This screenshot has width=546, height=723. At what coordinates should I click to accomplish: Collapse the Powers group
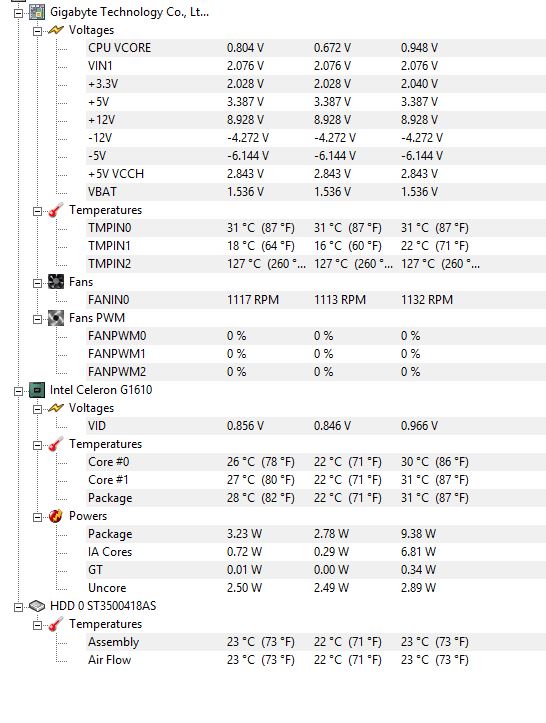pyautogui.click(x=37, y=517)
